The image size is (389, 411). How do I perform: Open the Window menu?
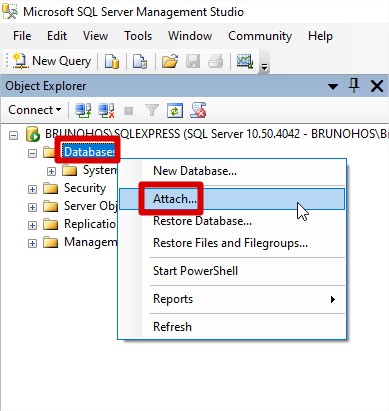190,36
